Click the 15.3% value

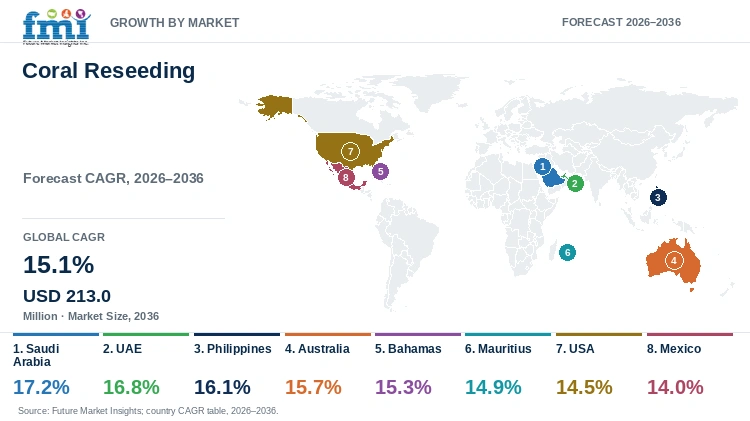(403, 387)
